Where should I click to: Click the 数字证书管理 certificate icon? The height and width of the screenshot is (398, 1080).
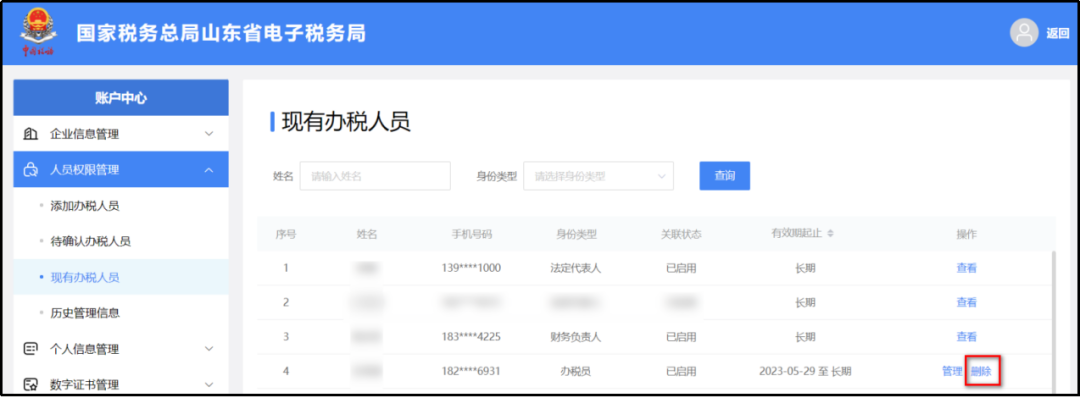point(31,384)
